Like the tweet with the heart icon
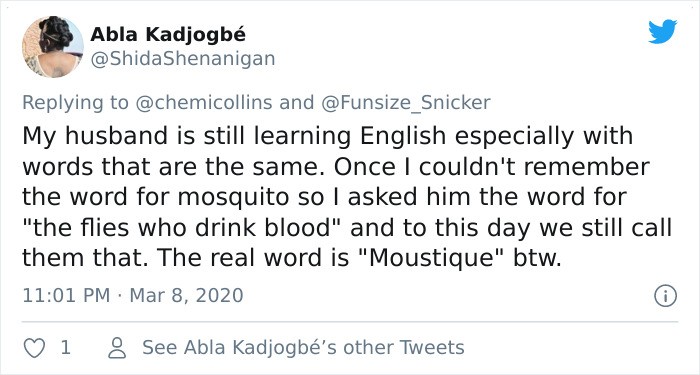Viewport: 700px width, 375px height. pos(34,348)
